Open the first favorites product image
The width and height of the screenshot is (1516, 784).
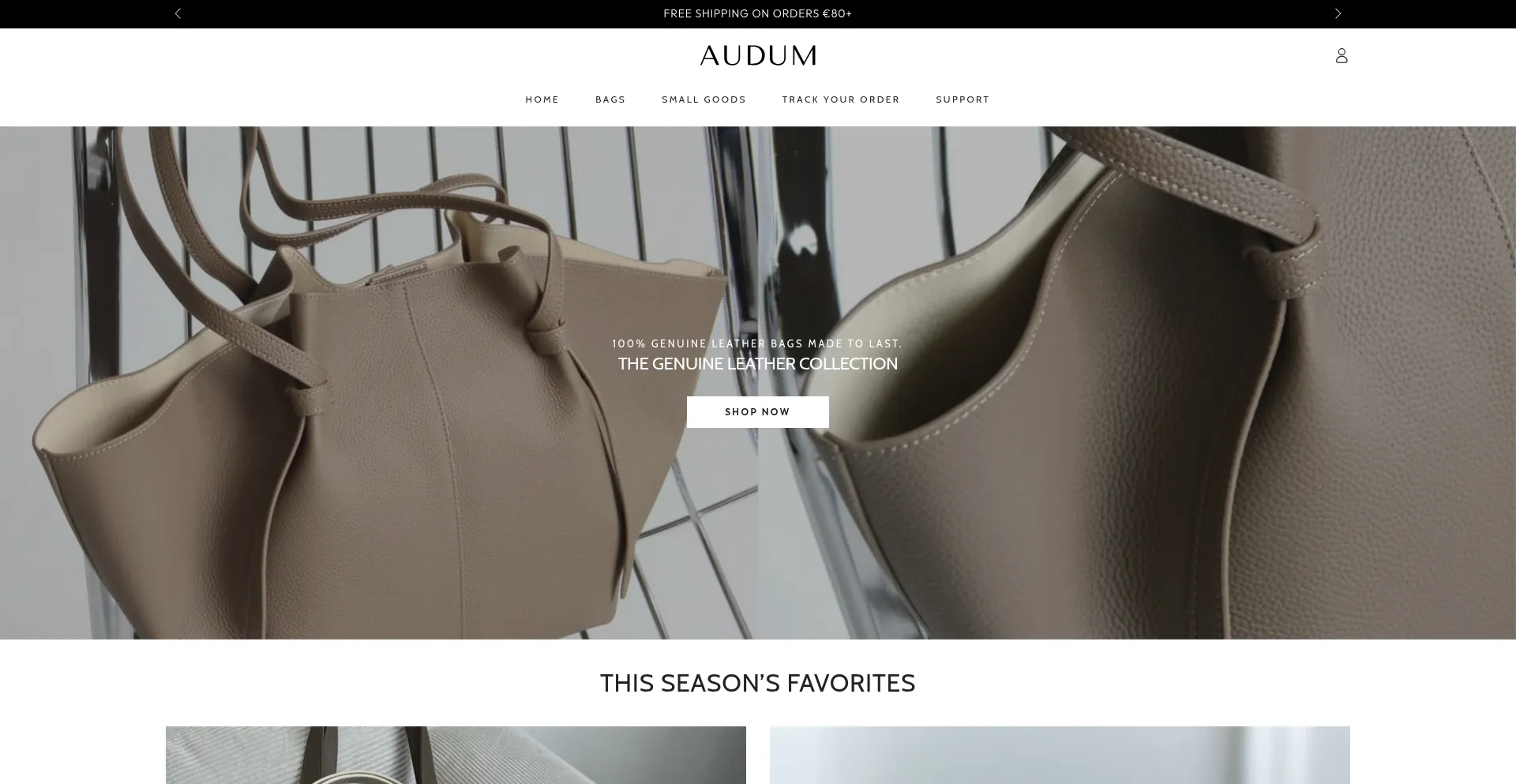tap(456, 755)
